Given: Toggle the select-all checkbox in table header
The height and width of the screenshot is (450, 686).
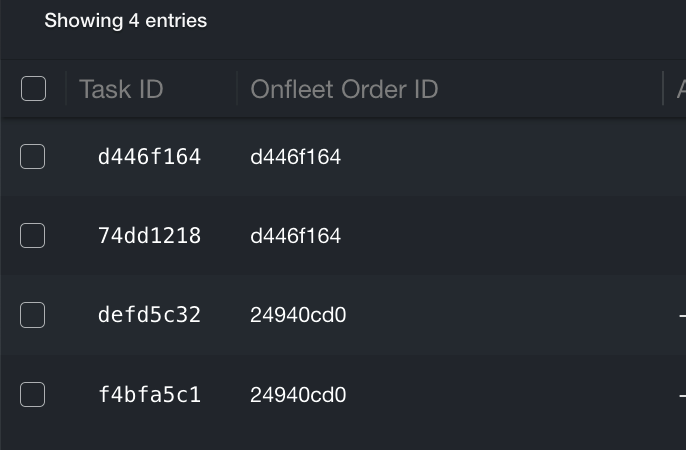Looking at the screenshot, I should click(33, 89).
